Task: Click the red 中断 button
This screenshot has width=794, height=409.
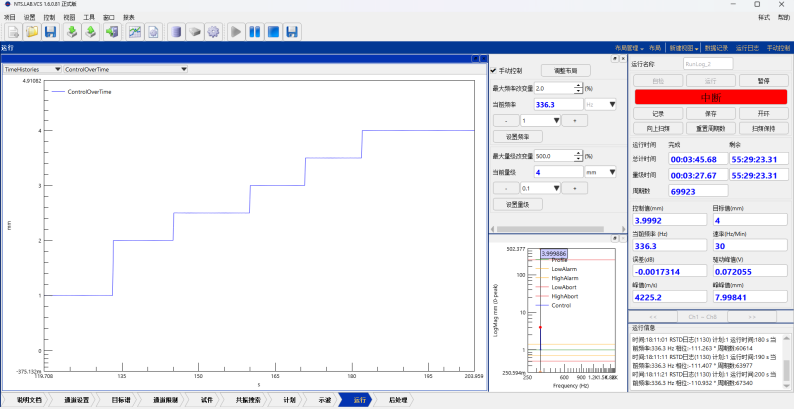Action: [x=709, y=96]
